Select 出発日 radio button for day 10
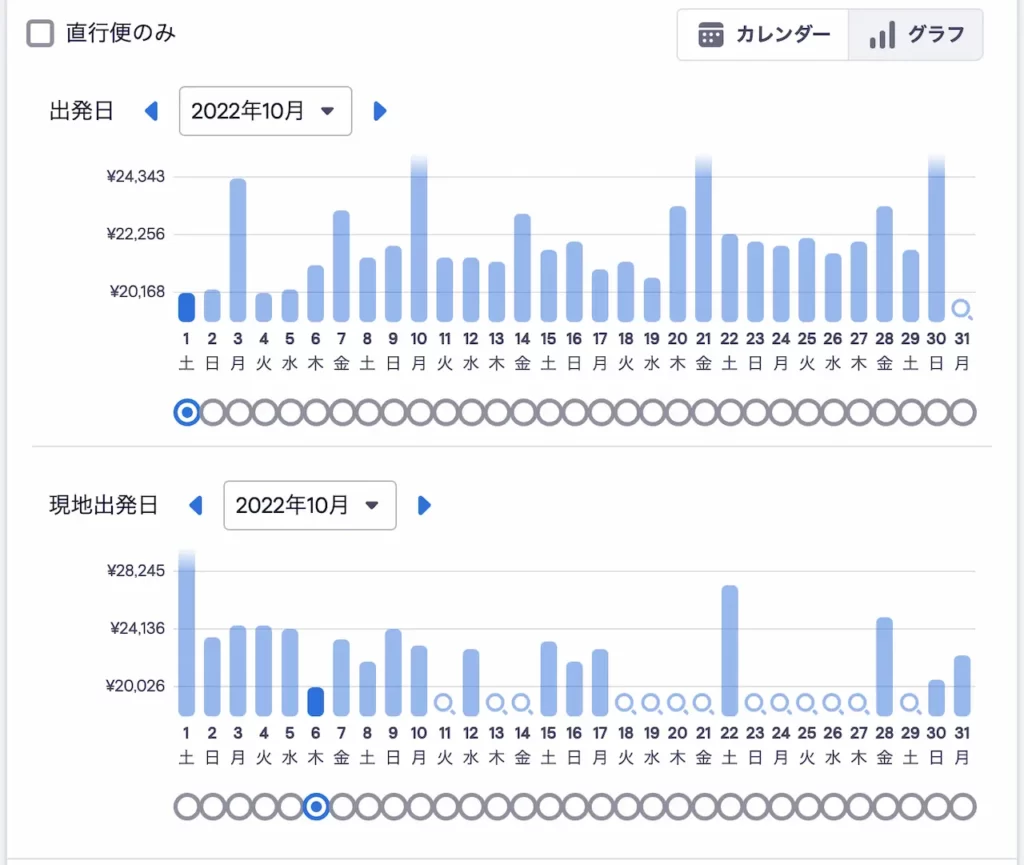Viewport: 1024px width, 865px height. pyautogui.click(x=419, y=413)
